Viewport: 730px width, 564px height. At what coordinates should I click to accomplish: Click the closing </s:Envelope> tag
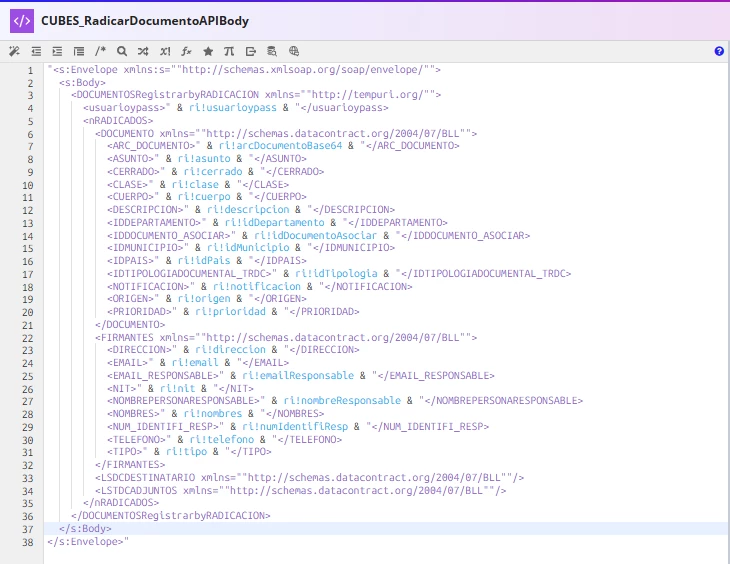85,542
